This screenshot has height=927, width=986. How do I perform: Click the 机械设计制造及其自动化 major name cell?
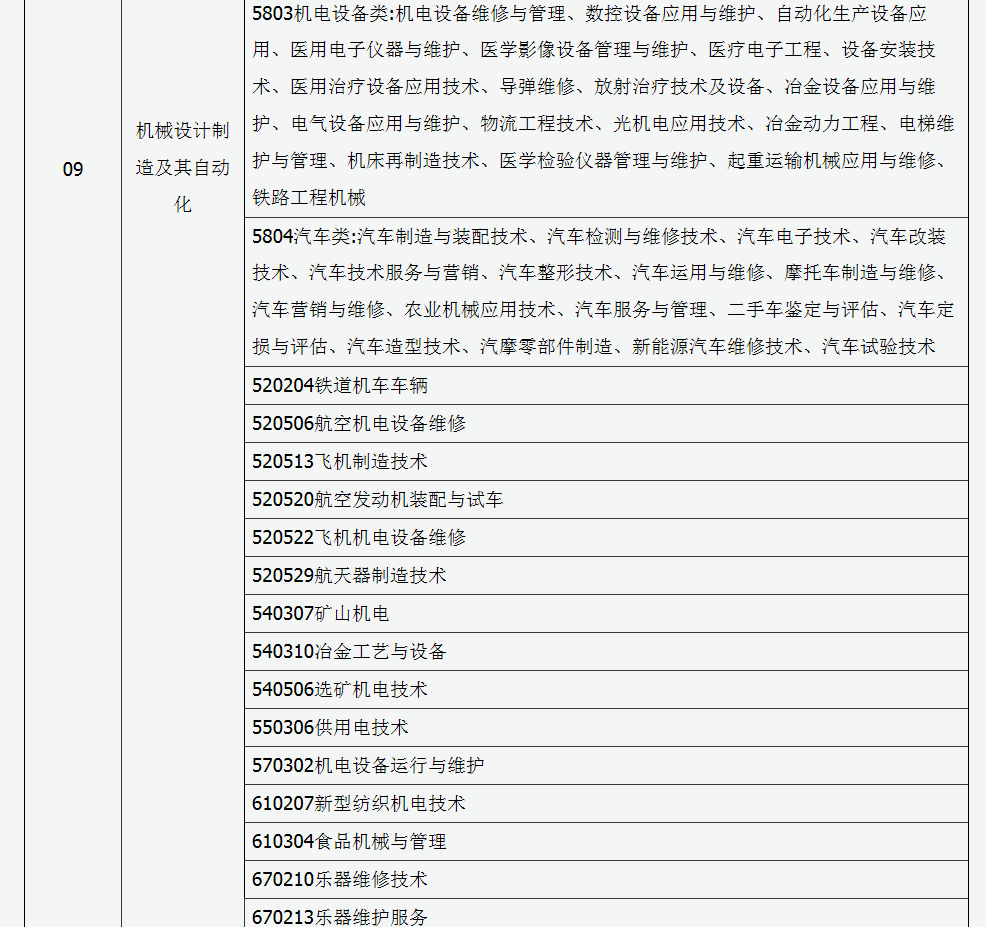click(183, 168)
